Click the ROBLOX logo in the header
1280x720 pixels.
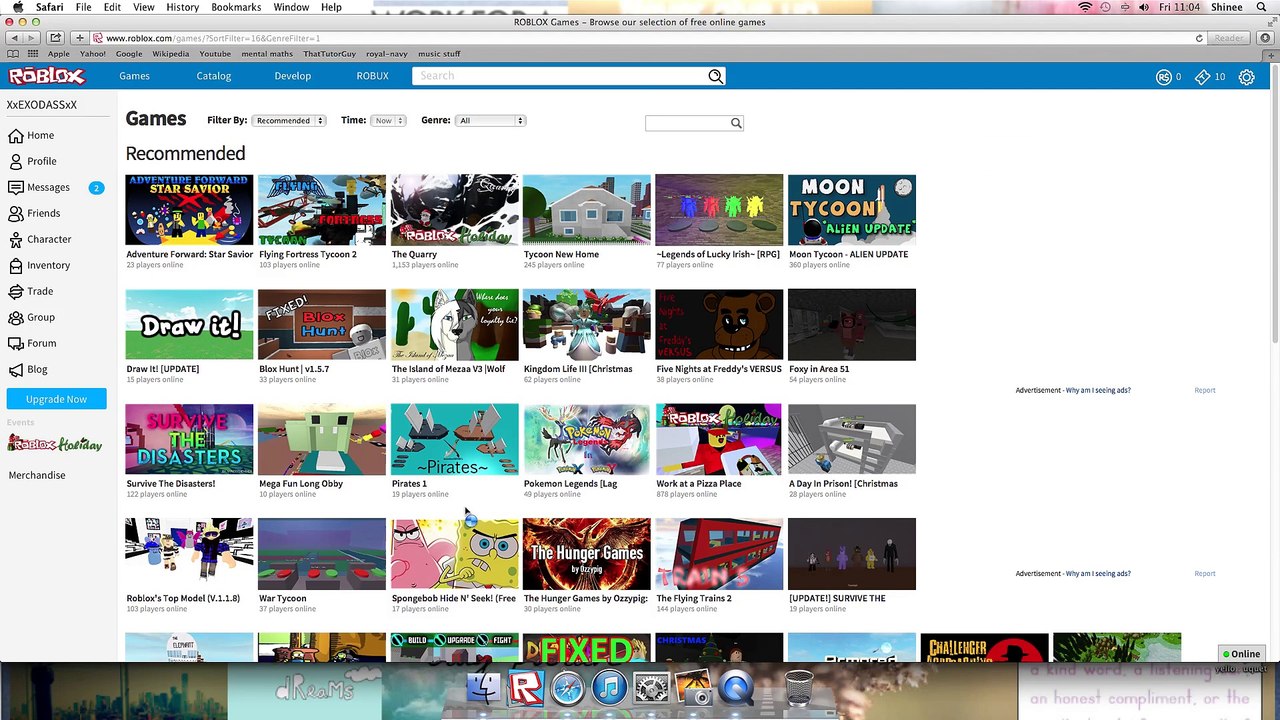pos(47,76)
